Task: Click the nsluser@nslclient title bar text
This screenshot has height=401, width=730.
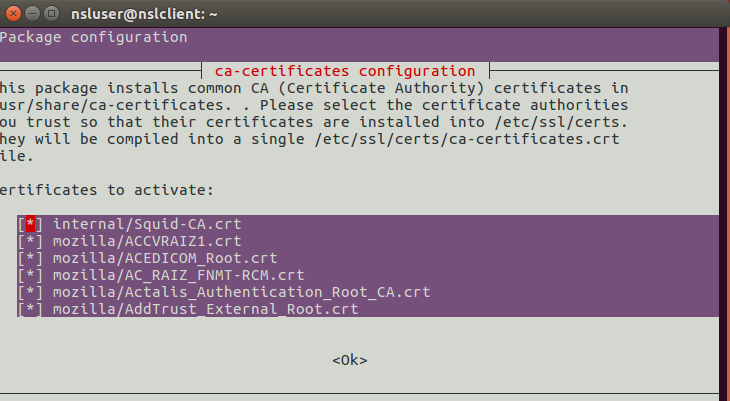Action: click(144, 14)
